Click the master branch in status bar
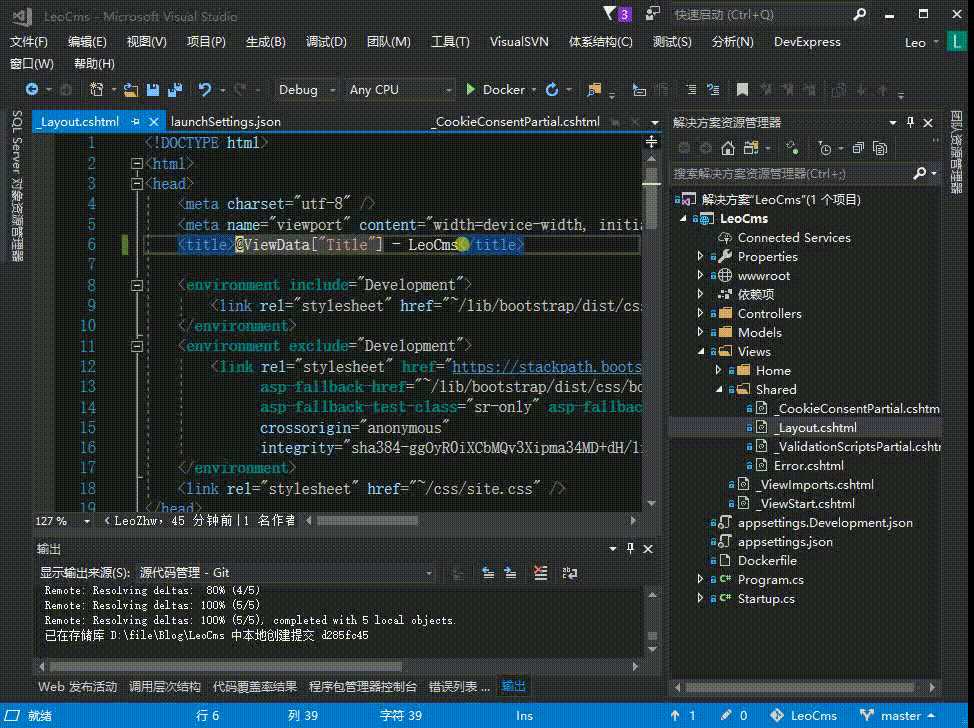This screenshot has width=974, height=728. click(898, 716)
